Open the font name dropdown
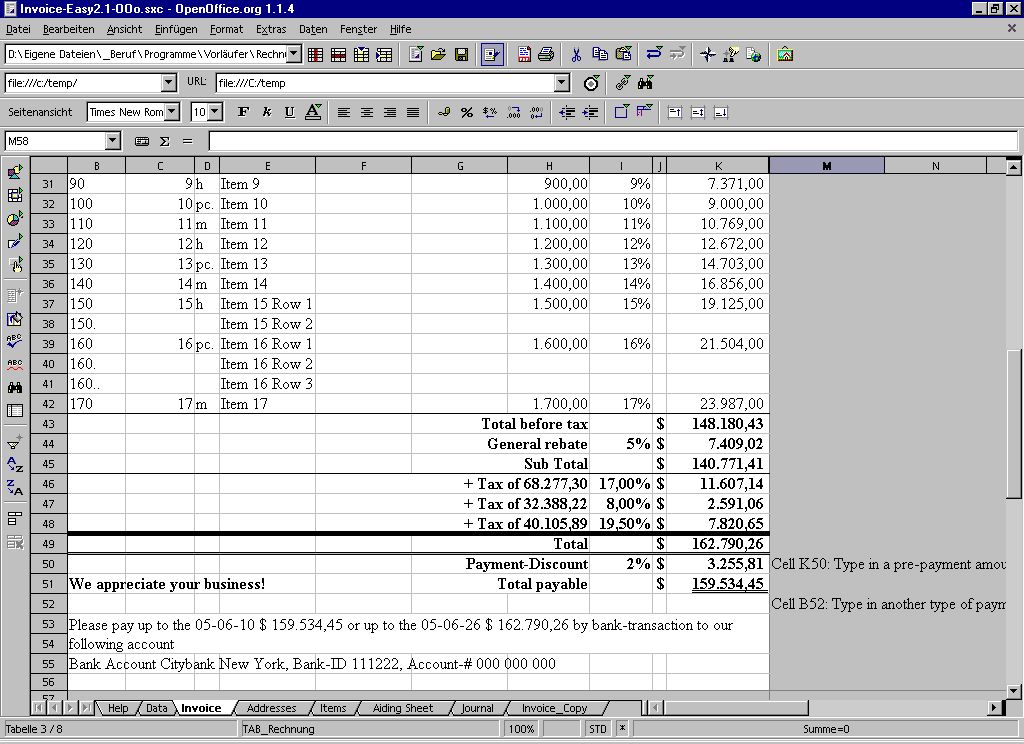 [172, 112]
